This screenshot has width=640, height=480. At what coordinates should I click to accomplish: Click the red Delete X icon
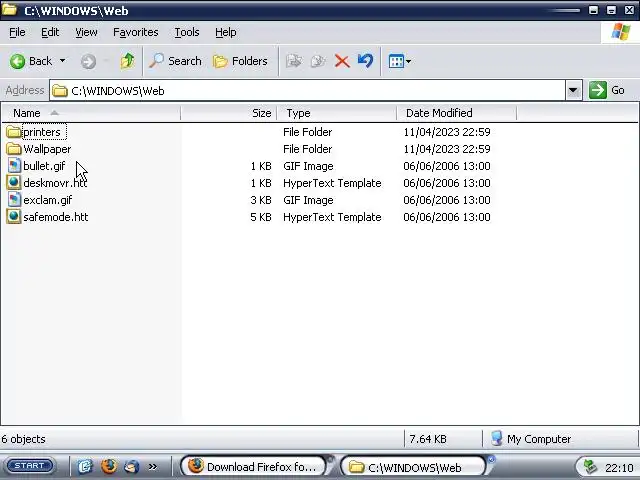[x=342, y=61]
